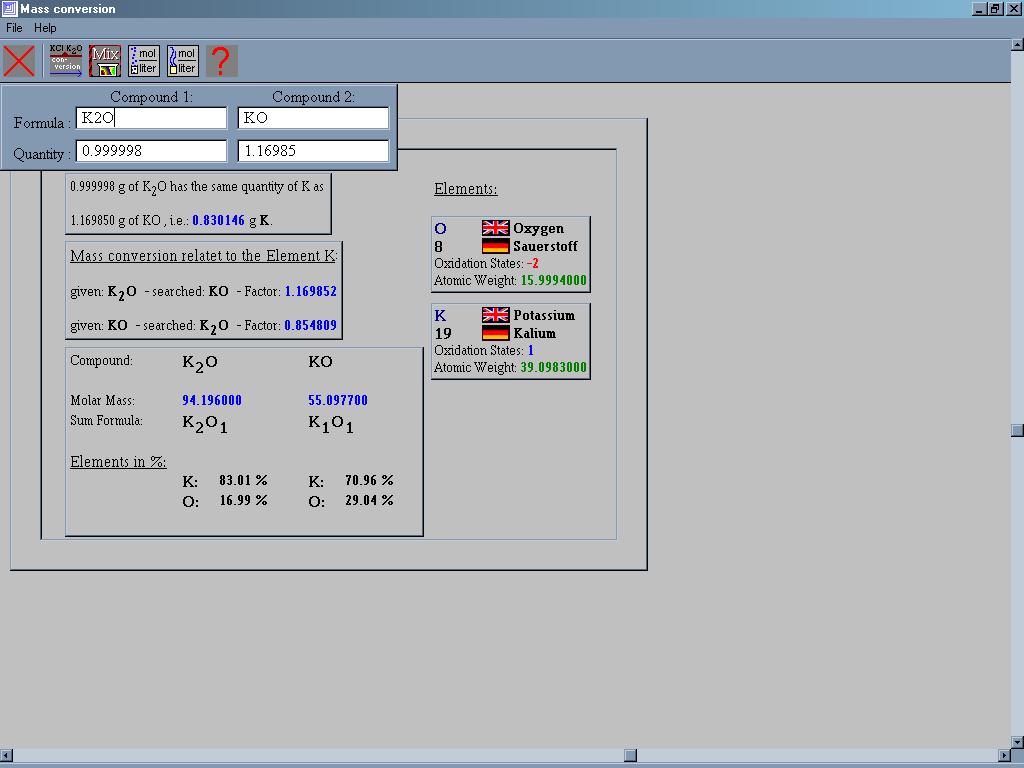1024x768 pixels.
Task: Click the British flag beside Oxygen
Action: (x=495, y=228)
